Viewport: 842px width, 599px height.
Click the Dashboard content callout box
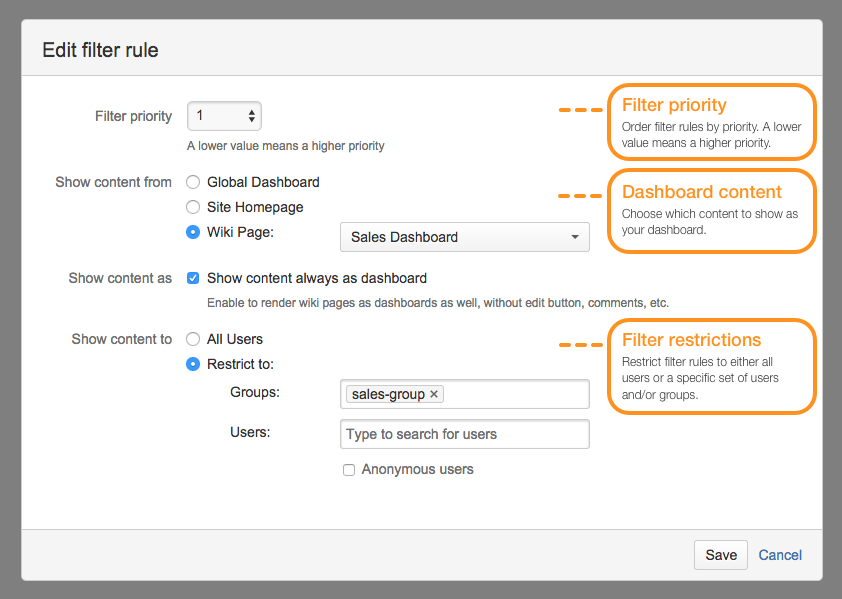711,210
